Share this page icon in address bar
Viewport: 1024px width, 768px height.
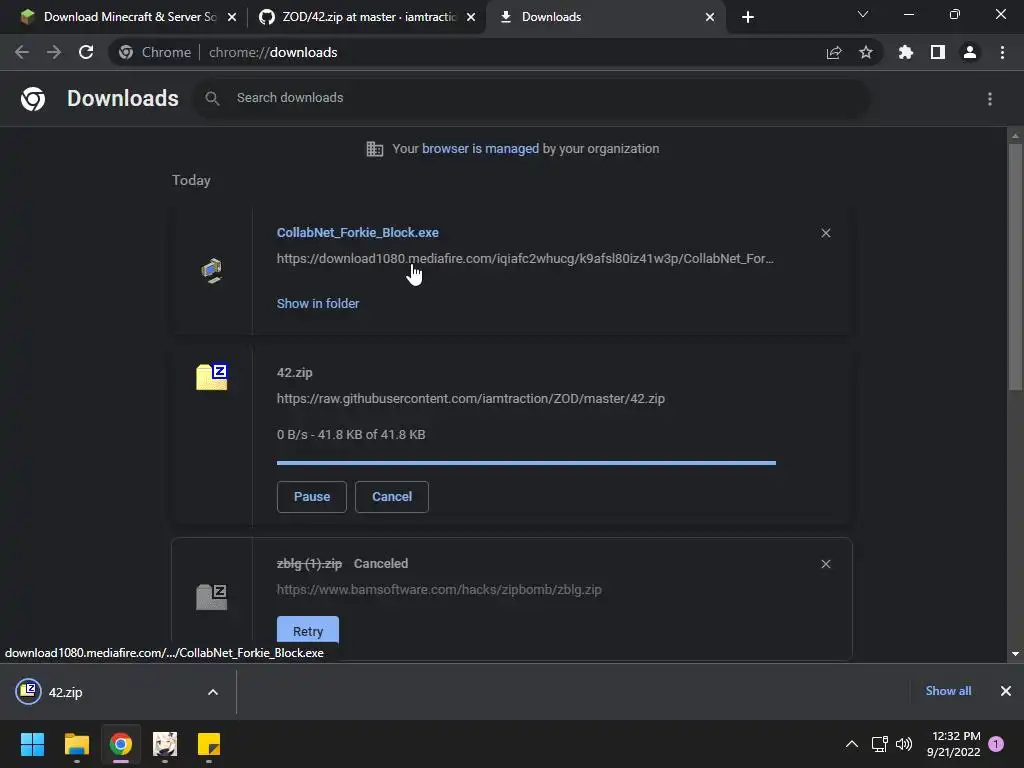(834, 52)
